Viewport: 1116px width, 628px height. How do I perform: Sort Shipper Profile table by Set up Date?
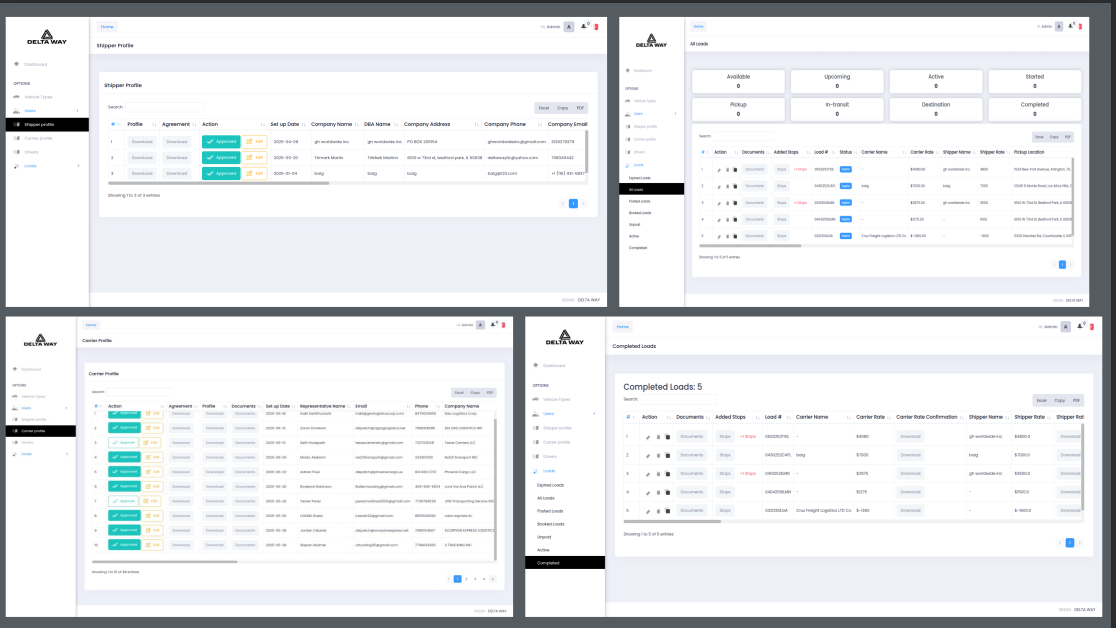[285, 124]
